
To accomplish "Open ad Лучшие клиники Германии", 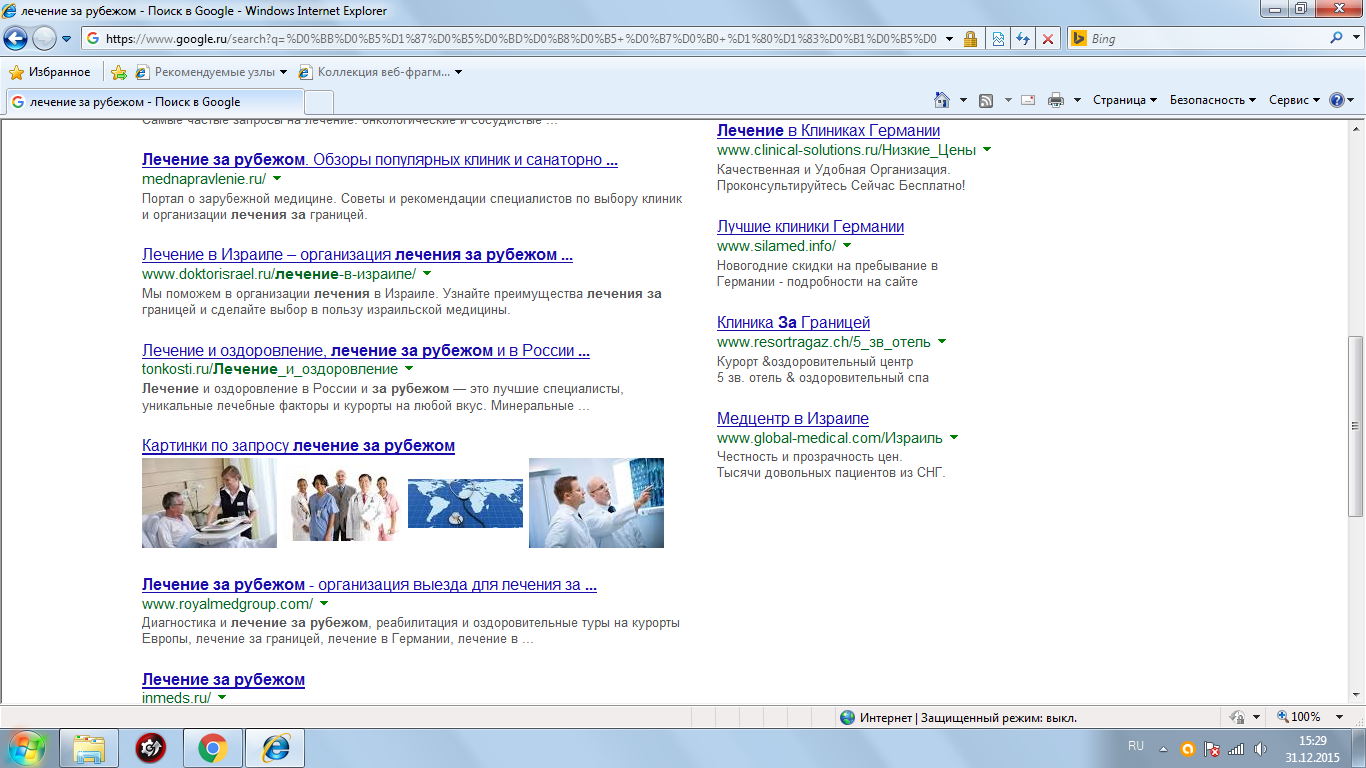I will click(x=810, y=227).
